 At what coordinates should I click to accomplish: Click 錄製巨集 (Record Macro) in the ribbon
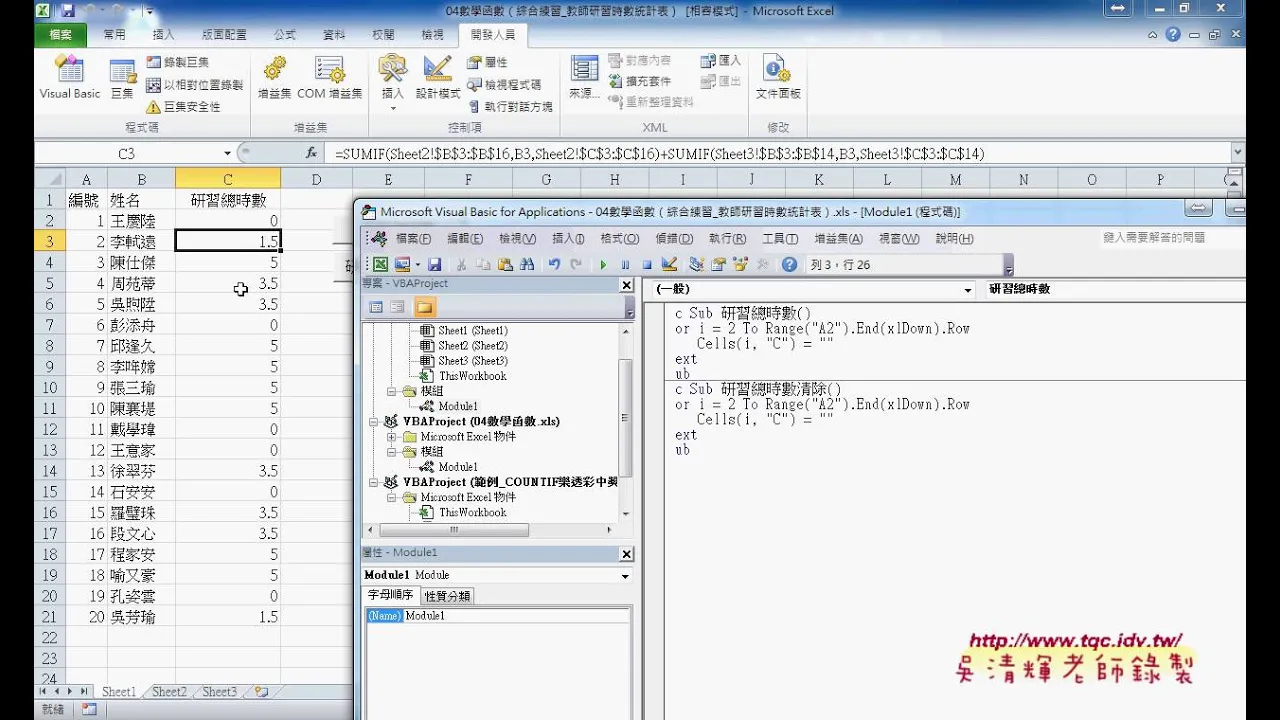pyautogui.click(x=177, y=62)
